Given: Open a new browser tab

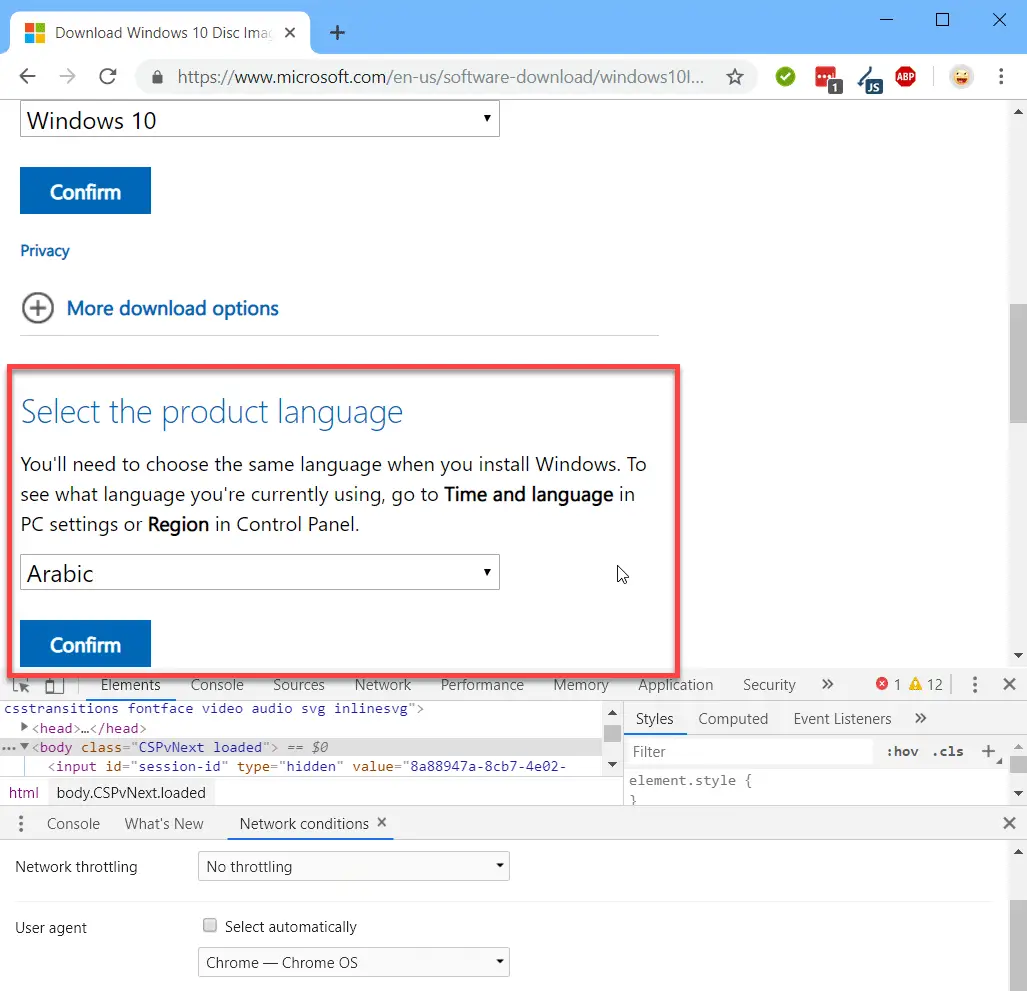Looking at the screenshot, I should 337,33.
